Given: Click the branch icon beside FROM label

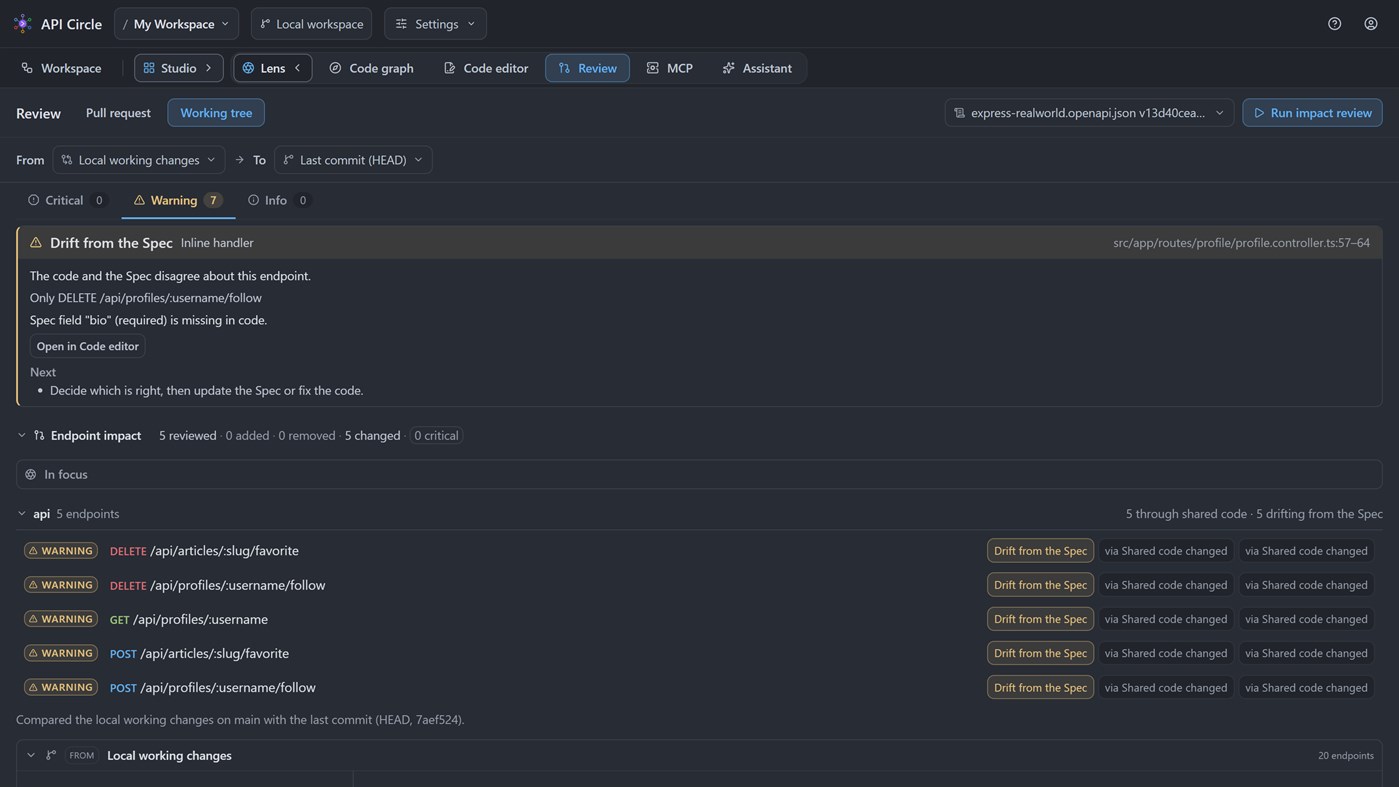Looking at the screenshot, I should pyautogui.click(x=51, y=756).
